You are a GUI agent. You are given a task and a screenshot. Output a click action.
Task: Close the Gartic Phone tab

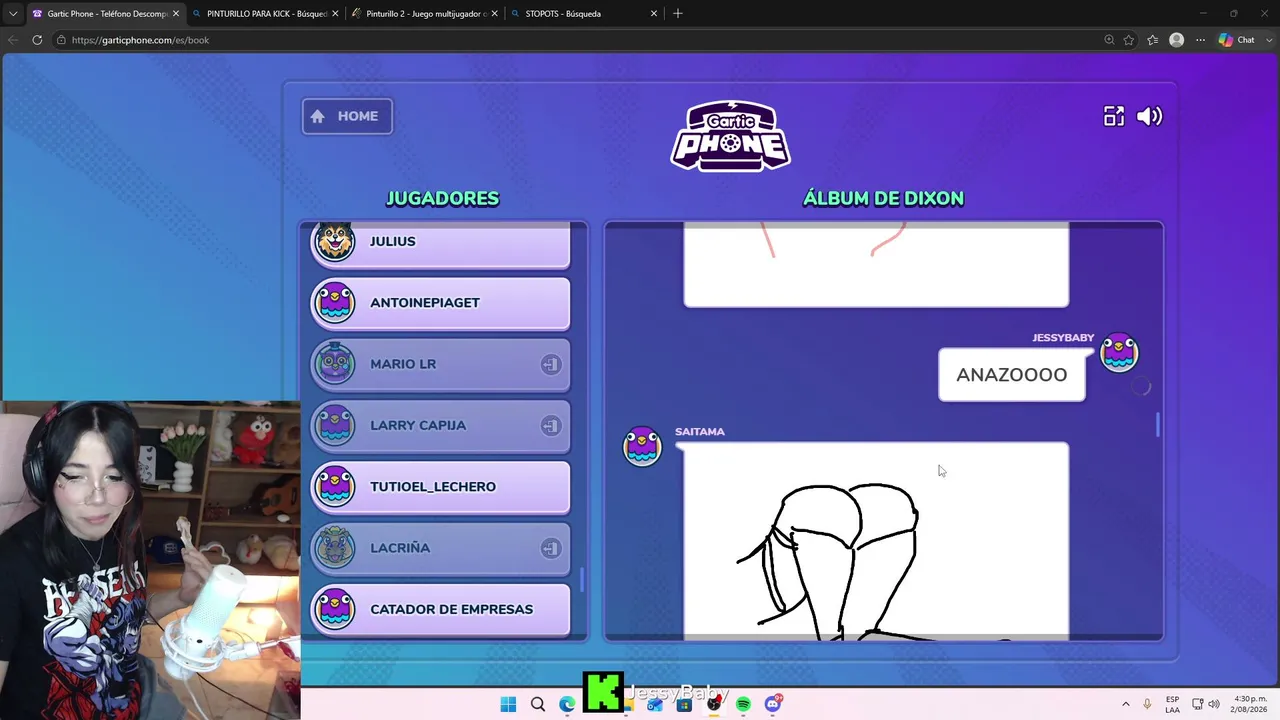[x=176, y=13]
